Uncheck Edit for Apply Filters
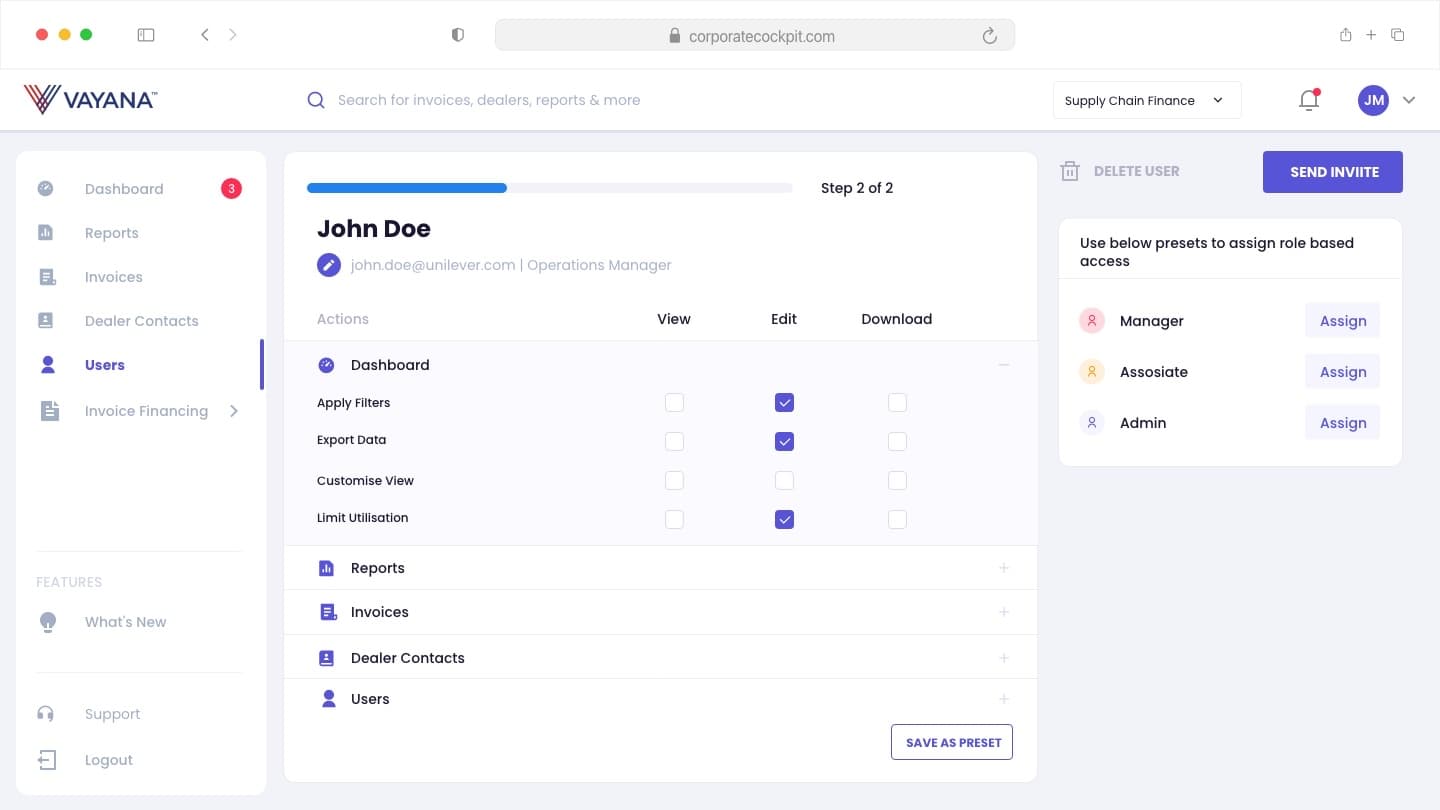This screenshot has width=1440, height=810. pyautogui.click(x=785, y=403)
